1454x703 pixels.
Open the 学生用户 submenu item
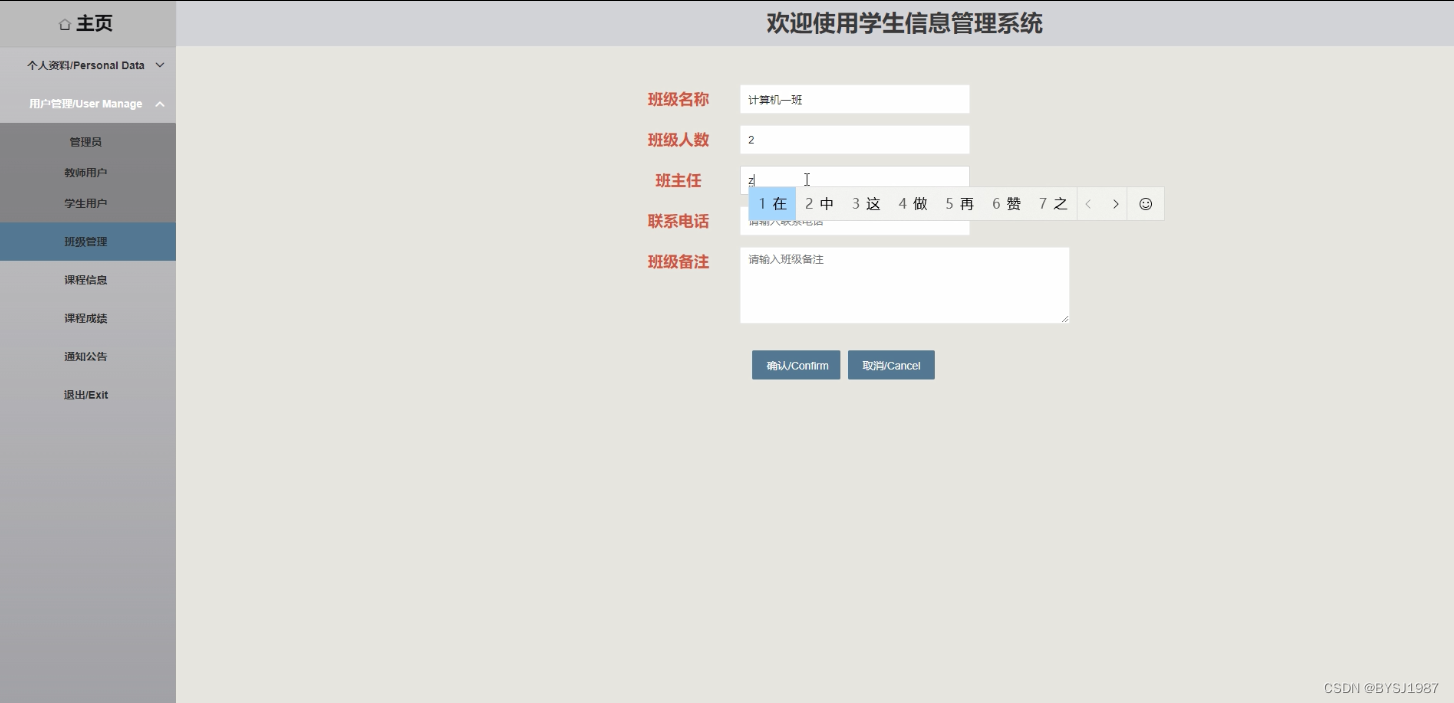pos(86,204)
